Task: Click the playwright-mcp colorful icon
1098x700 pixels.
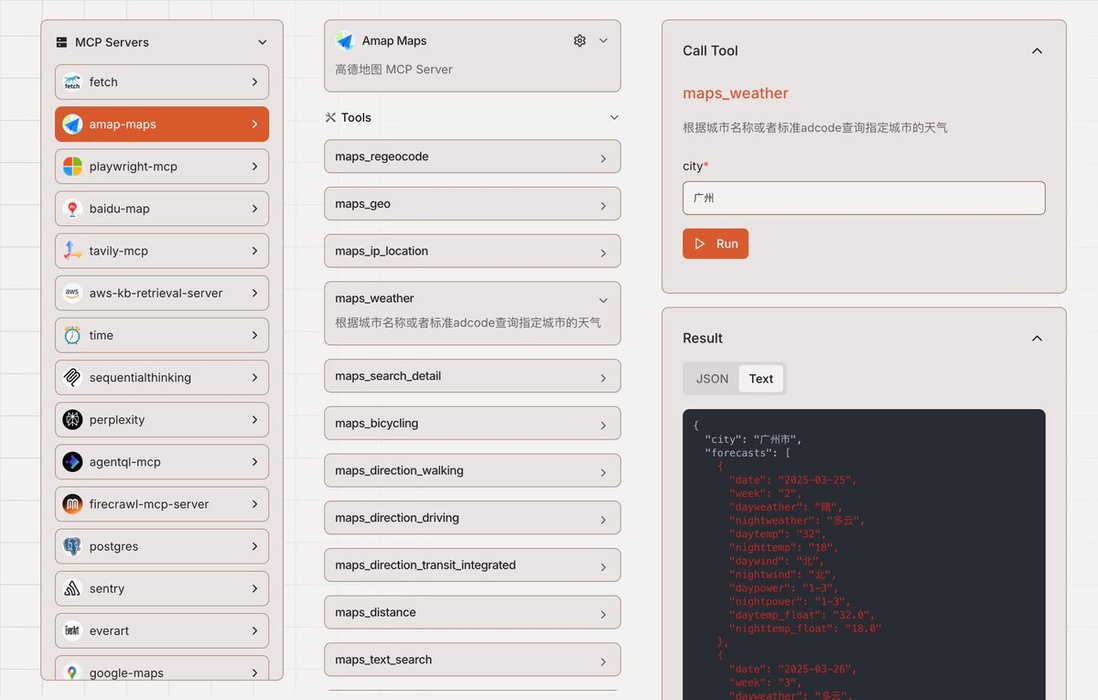Action: (x=72, y=166)
